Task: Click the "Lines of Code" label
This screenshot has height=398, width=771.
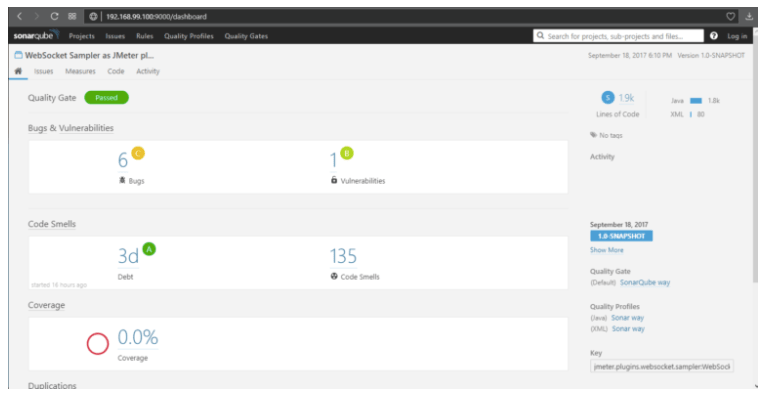Action: (618, 114)
